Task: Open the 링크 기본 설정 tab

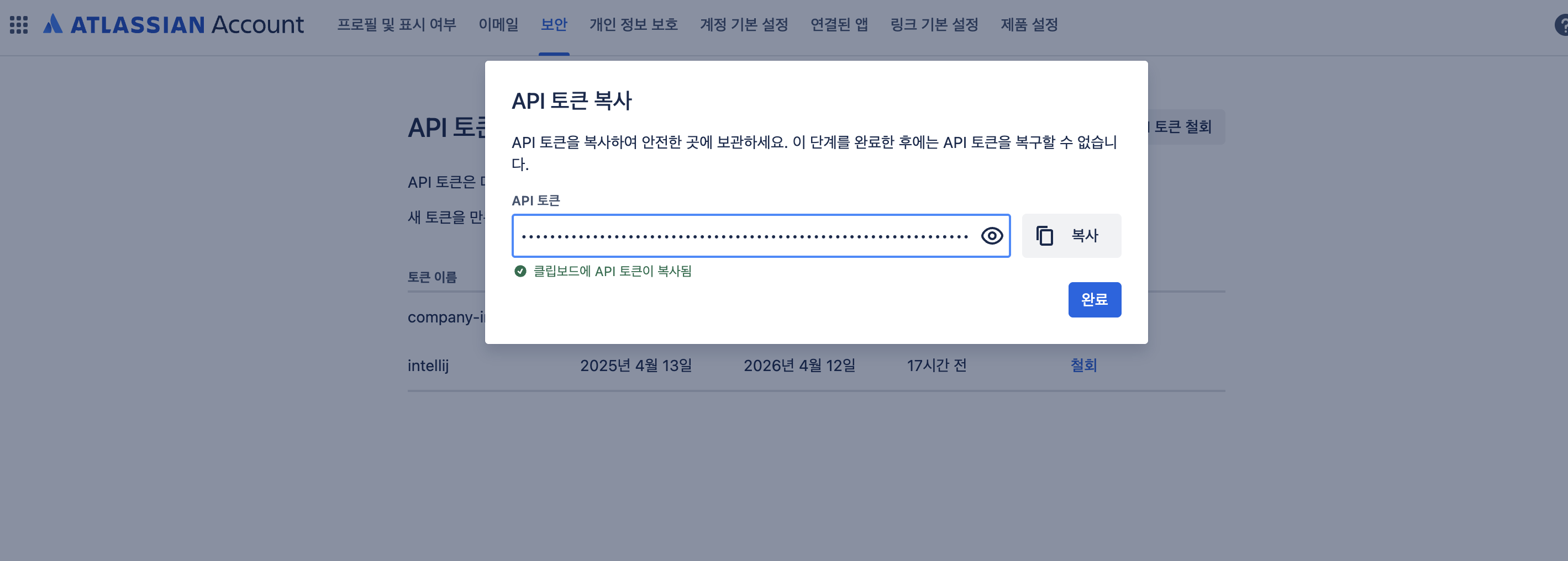Action: [x=934, y=24]
